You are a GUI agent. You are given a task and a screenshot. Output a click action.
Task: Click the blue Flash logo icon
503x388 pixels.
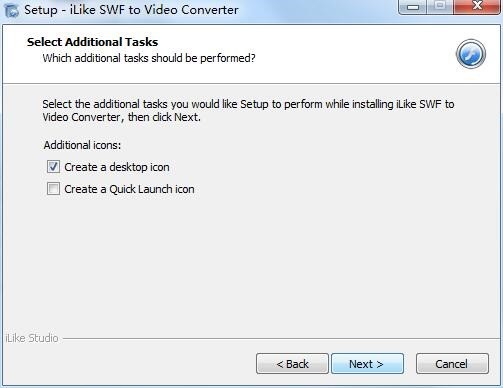[471, 54]
